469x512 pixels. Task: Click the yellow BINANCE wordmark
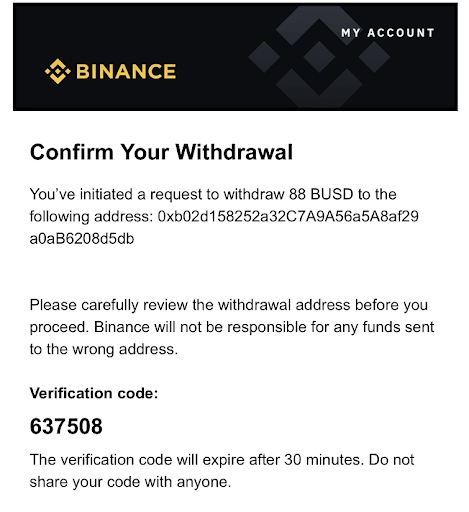coord(126,72)
